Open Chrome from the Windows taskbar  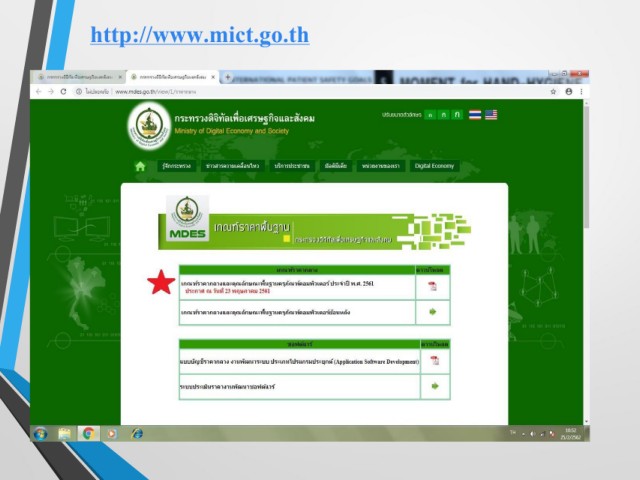click(x=87, y=433)
